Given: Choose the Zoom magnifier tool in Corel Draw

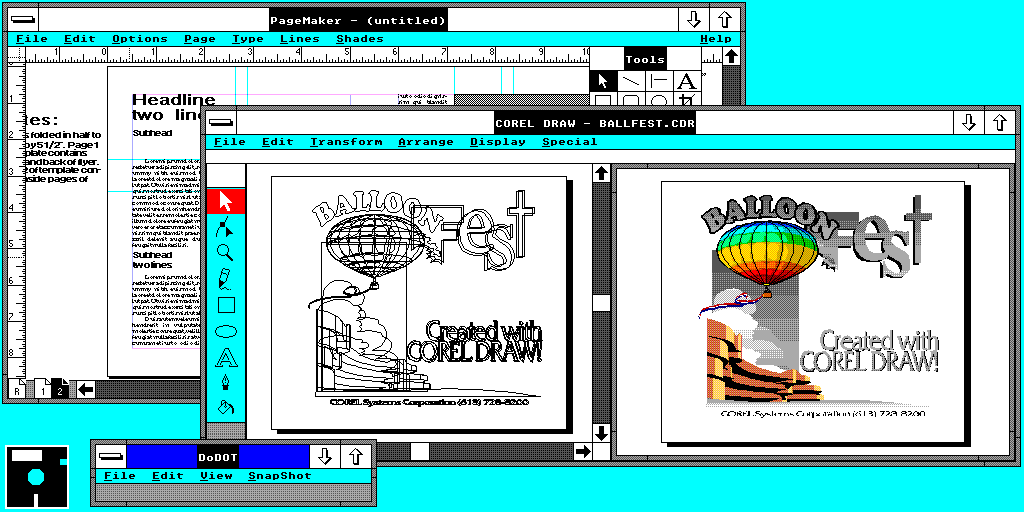Looking at the screenshot, I should coord(226,253).
